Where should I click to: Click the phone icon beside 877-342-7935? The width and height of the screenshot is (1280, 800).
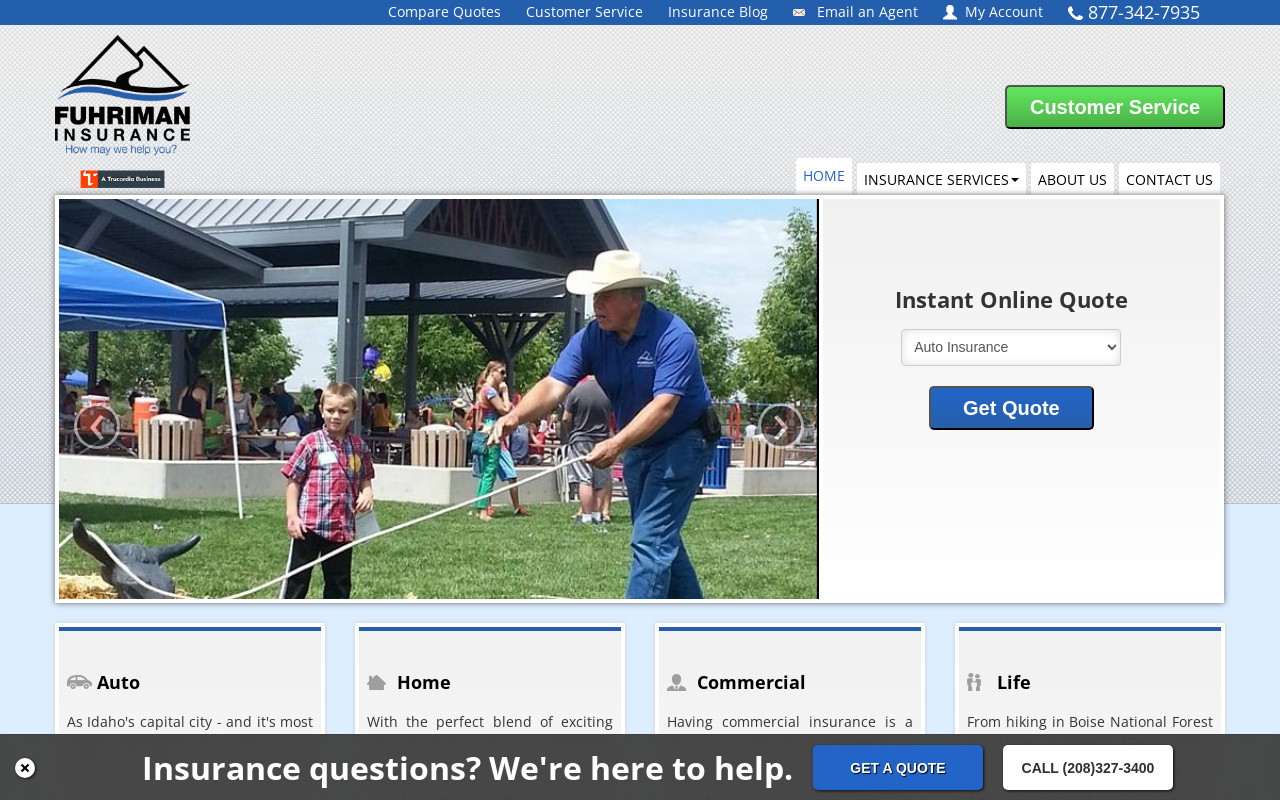1075,13
